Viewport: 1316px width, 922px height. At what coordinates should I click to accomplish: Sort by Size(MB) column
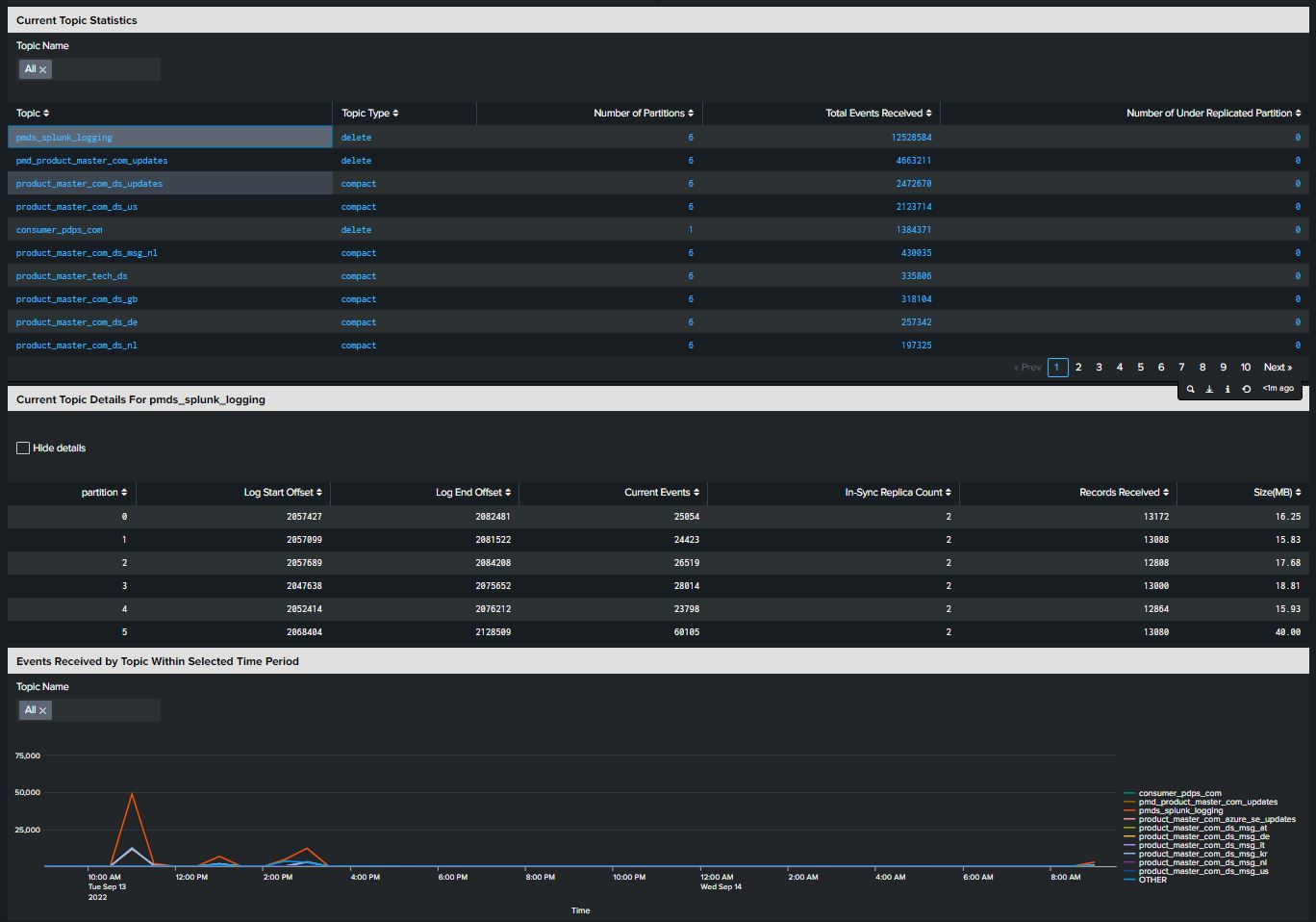[x=1278, y=492]
